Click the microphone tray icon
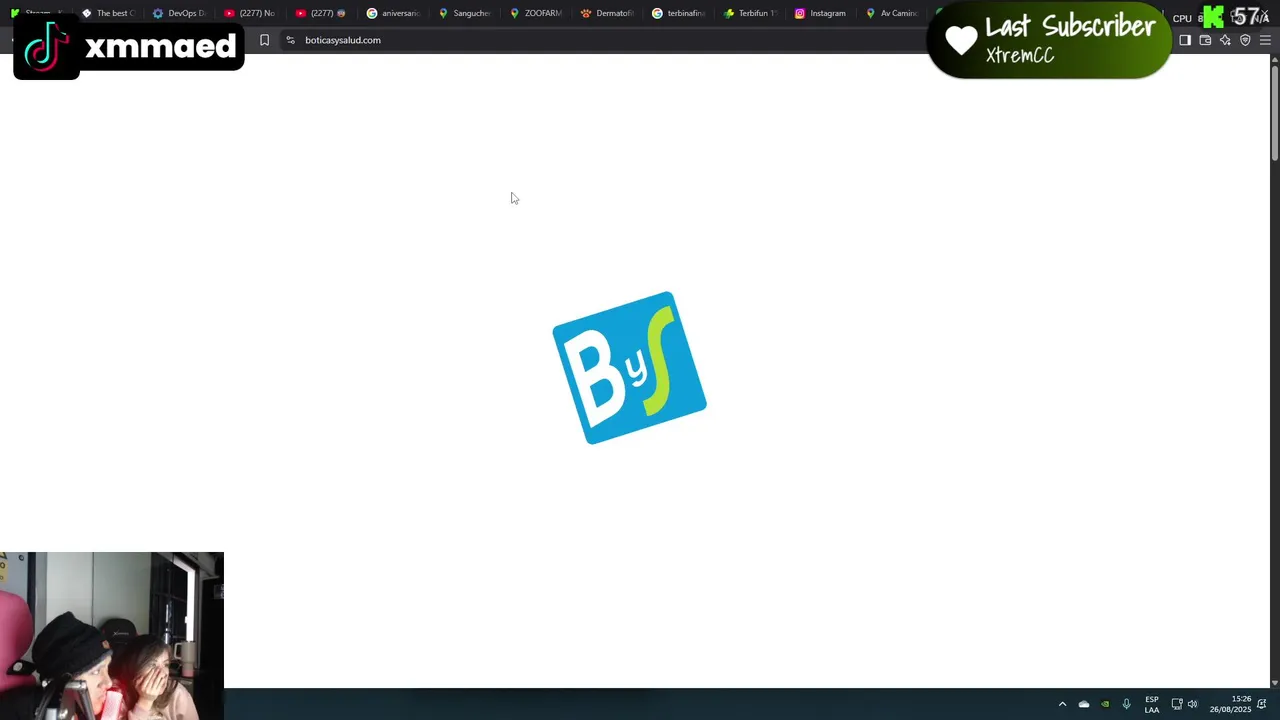Image resolution: width=1280 pixels, height=720 pixels. 1127,704
